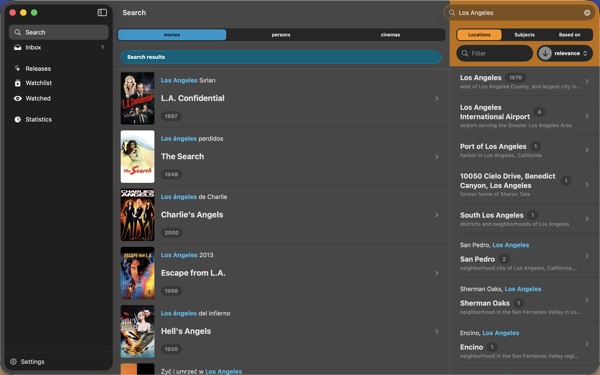Screen dimensions: 600x375
Task: Click the 2000 year badge
Action: (171, 233)
